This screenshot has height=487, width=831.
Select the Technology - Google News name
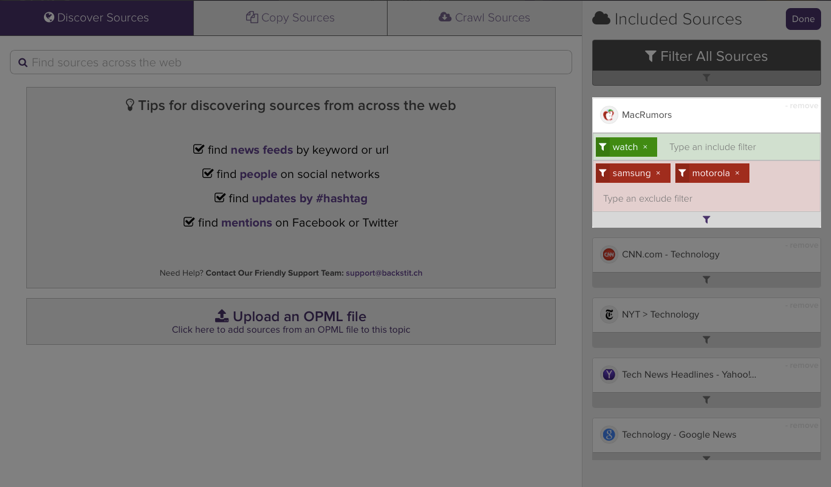[x=679, y=435]
